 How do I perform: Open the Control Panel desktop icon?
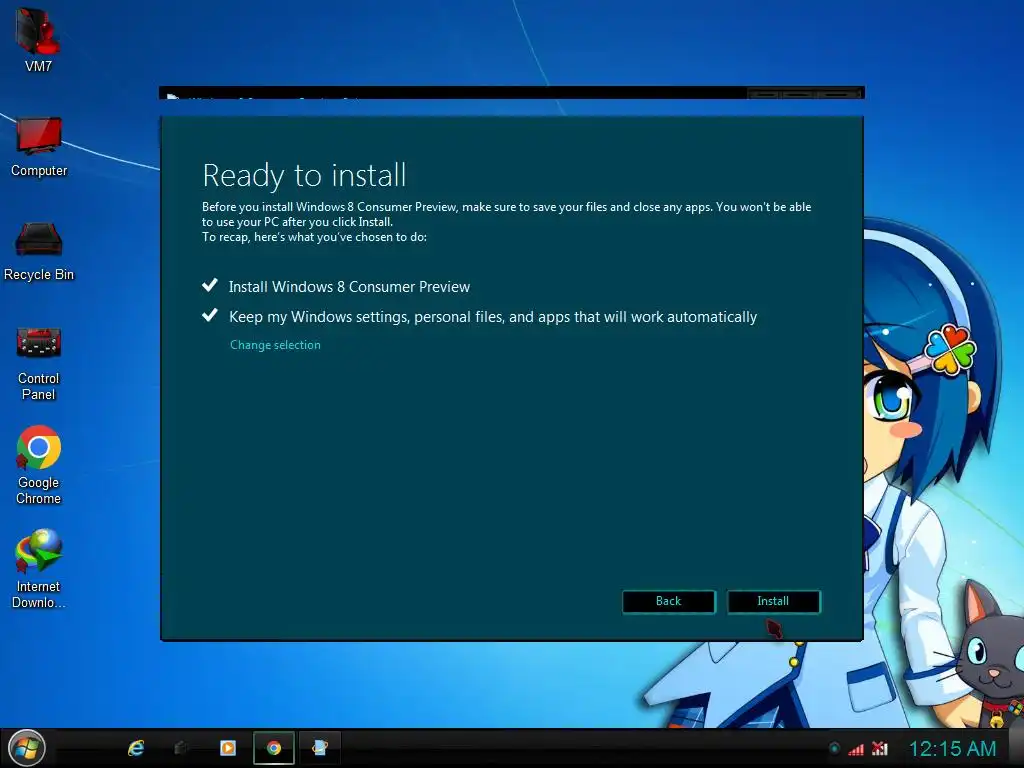(39, 363)
